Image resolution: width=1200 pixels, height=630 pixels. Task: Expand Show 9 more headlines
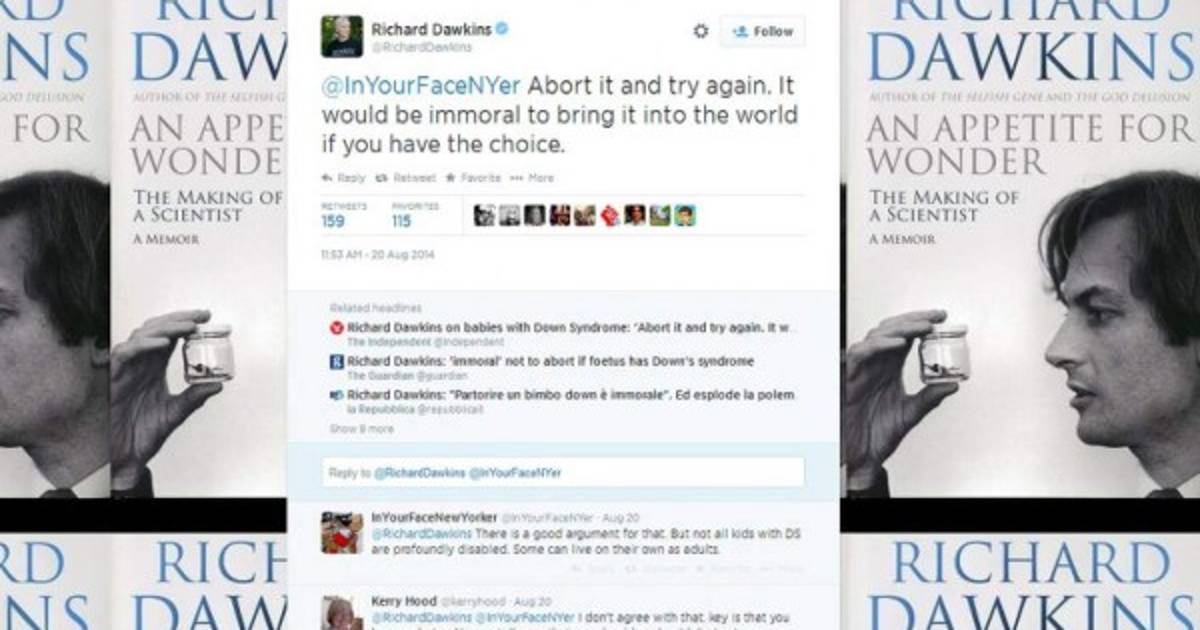click(362, 428)
